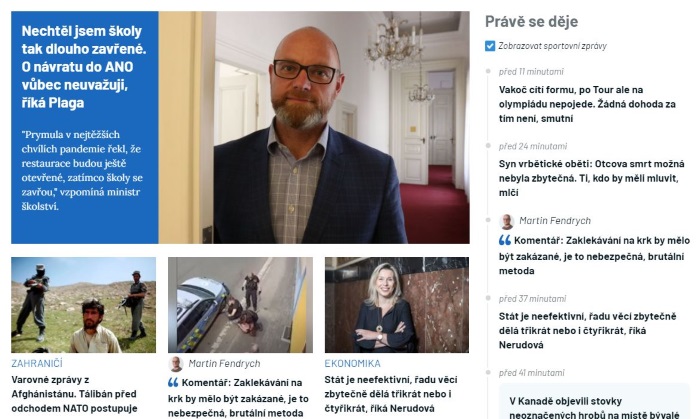
Task: Select the EKONOMIKA category label
Action: (352, 363)
